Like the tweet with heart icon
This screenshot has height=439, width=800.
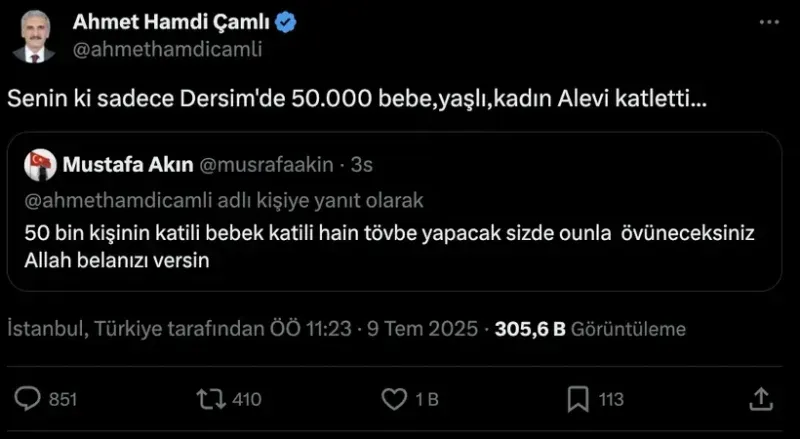395,399
